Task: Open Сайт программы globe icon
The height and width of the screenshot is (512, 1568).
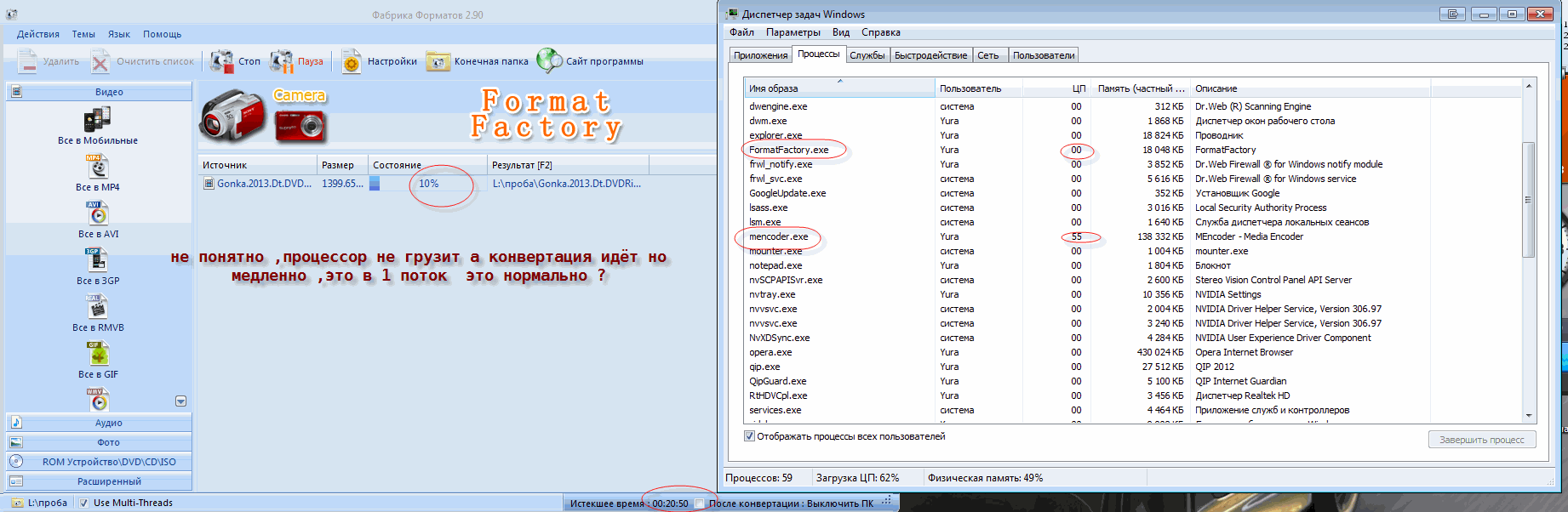Action: pos(549,60)
